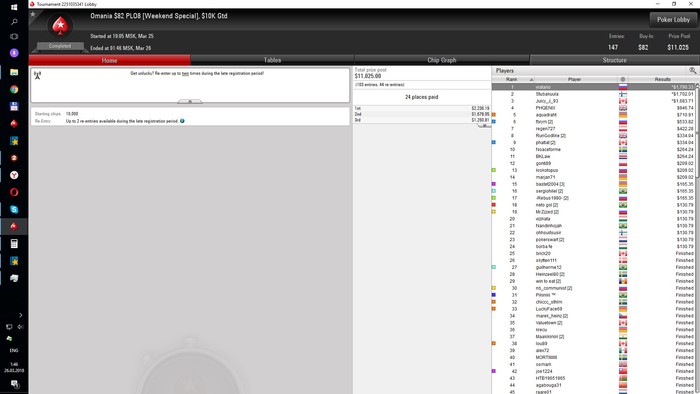
Task: Click the Canada flag for rank 3
Action: (623, 101)
